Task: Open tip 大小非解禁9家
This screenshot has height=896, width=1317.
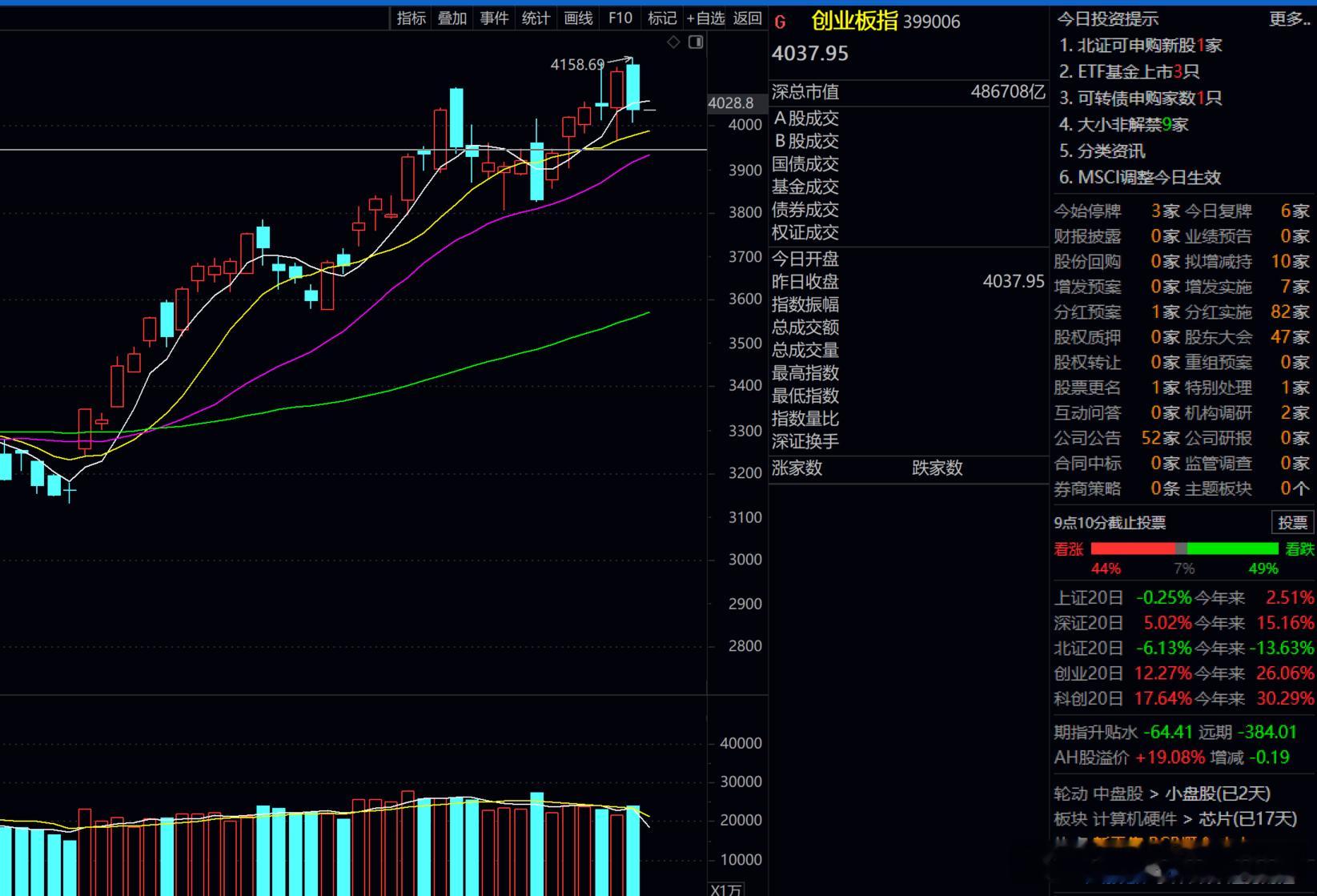Action: [1124, 125]
